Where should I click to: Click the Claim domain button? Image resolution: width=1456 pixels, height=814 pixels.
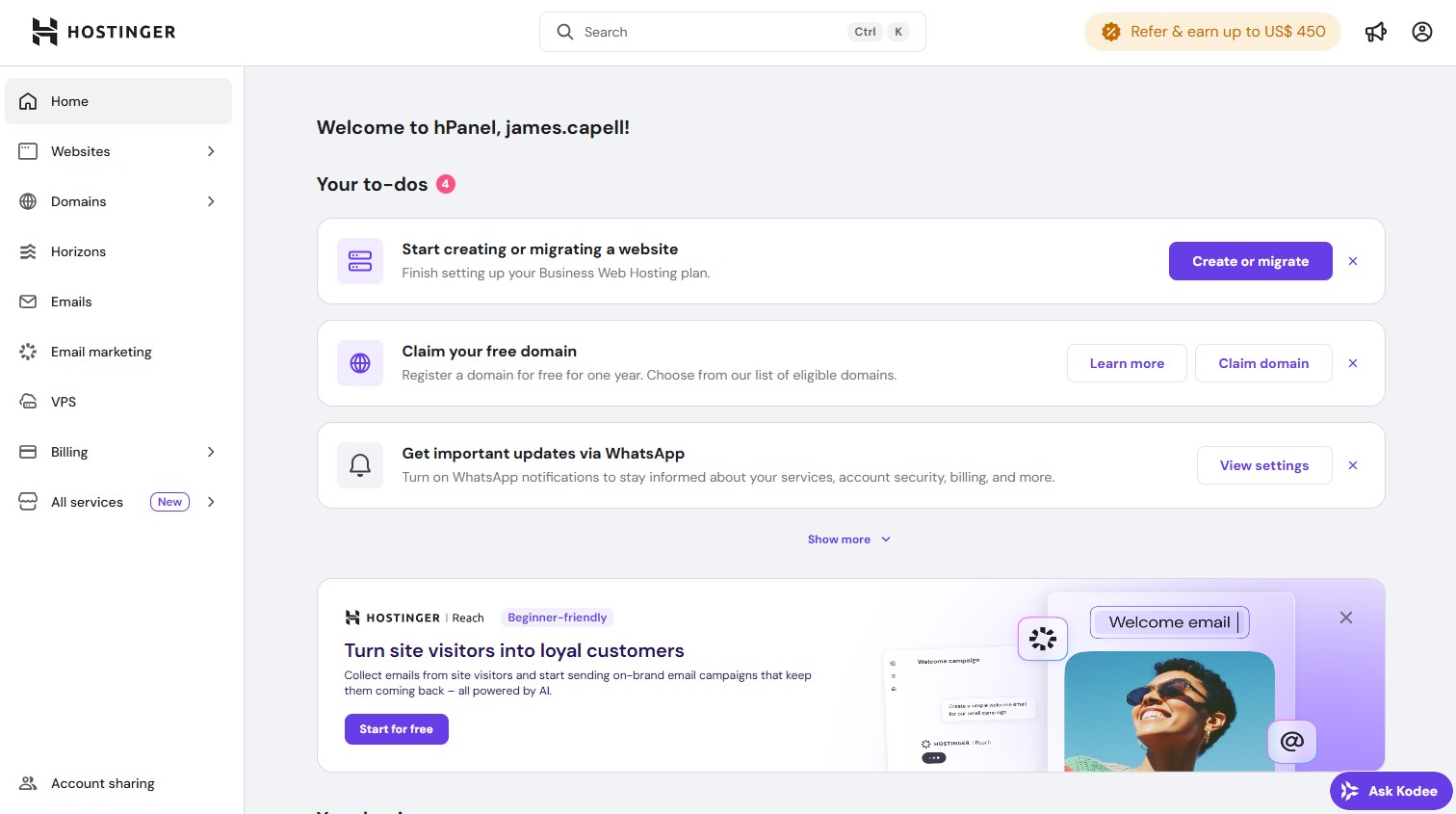(1263, 363)
